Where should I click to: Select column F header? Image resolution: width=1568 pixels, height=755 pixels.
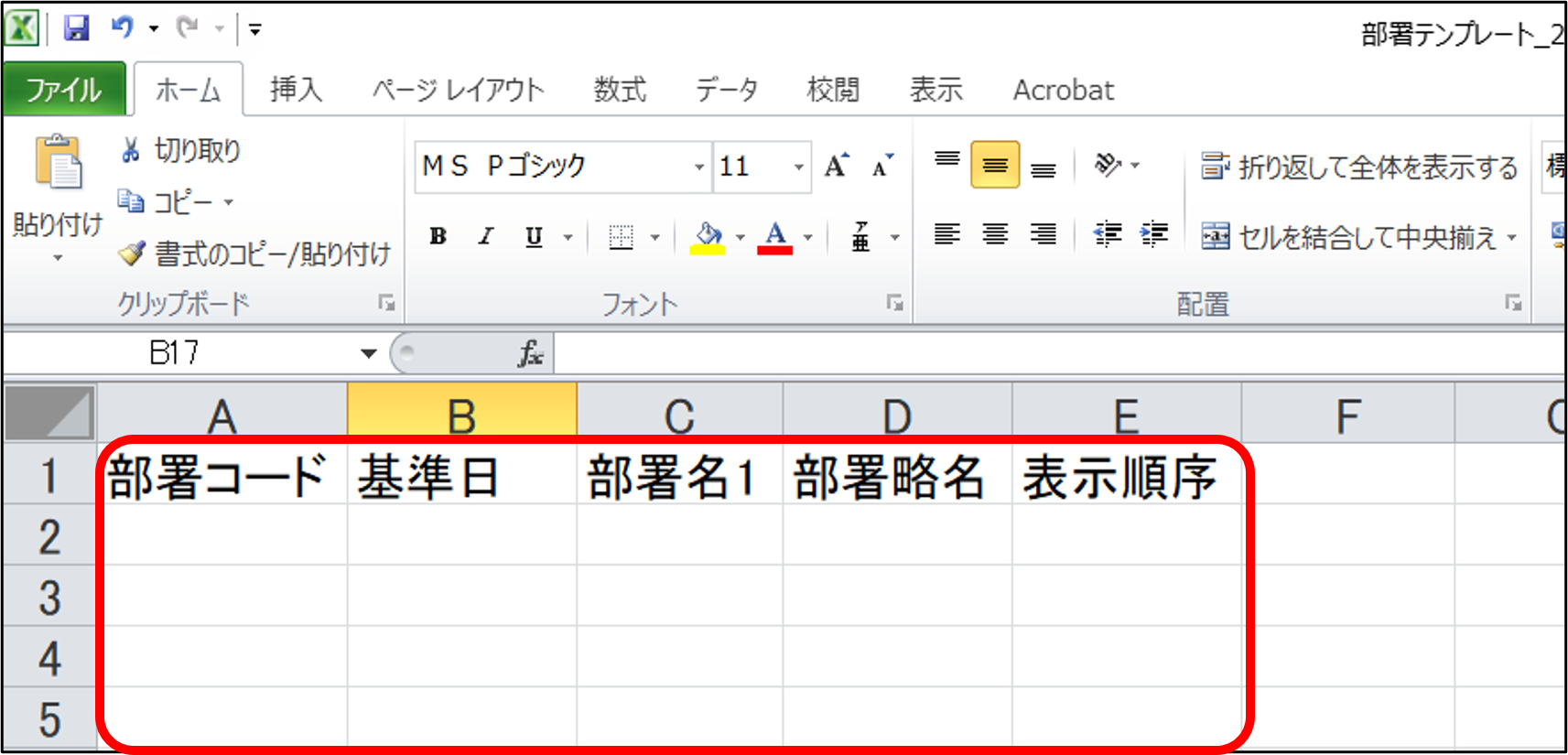point(1348,414)
